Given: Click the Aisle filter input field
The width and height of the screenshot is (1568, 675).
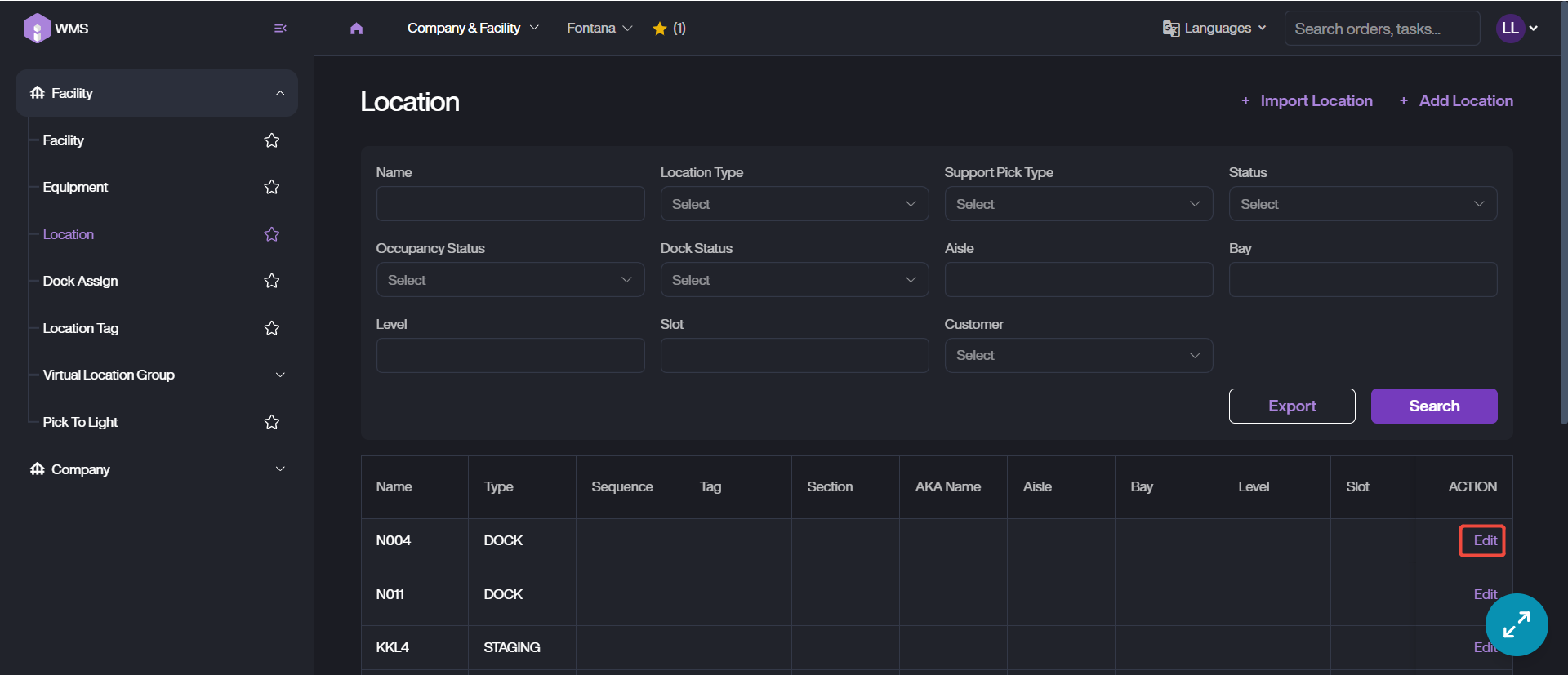Looking at the screenshot, I should (1078, 280).
